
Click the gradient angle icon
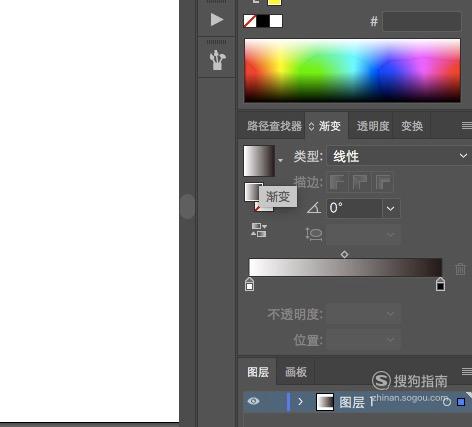pos(314,208)
